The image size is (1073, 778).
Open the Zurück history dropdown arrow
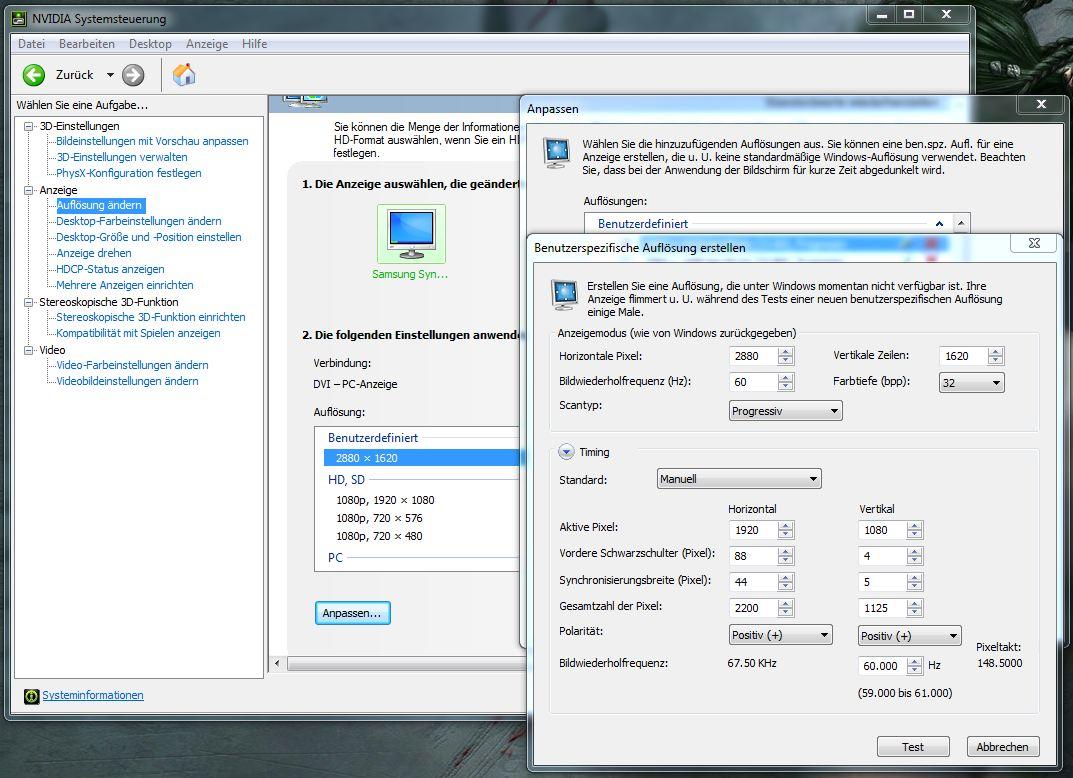(x=110, y=75)
